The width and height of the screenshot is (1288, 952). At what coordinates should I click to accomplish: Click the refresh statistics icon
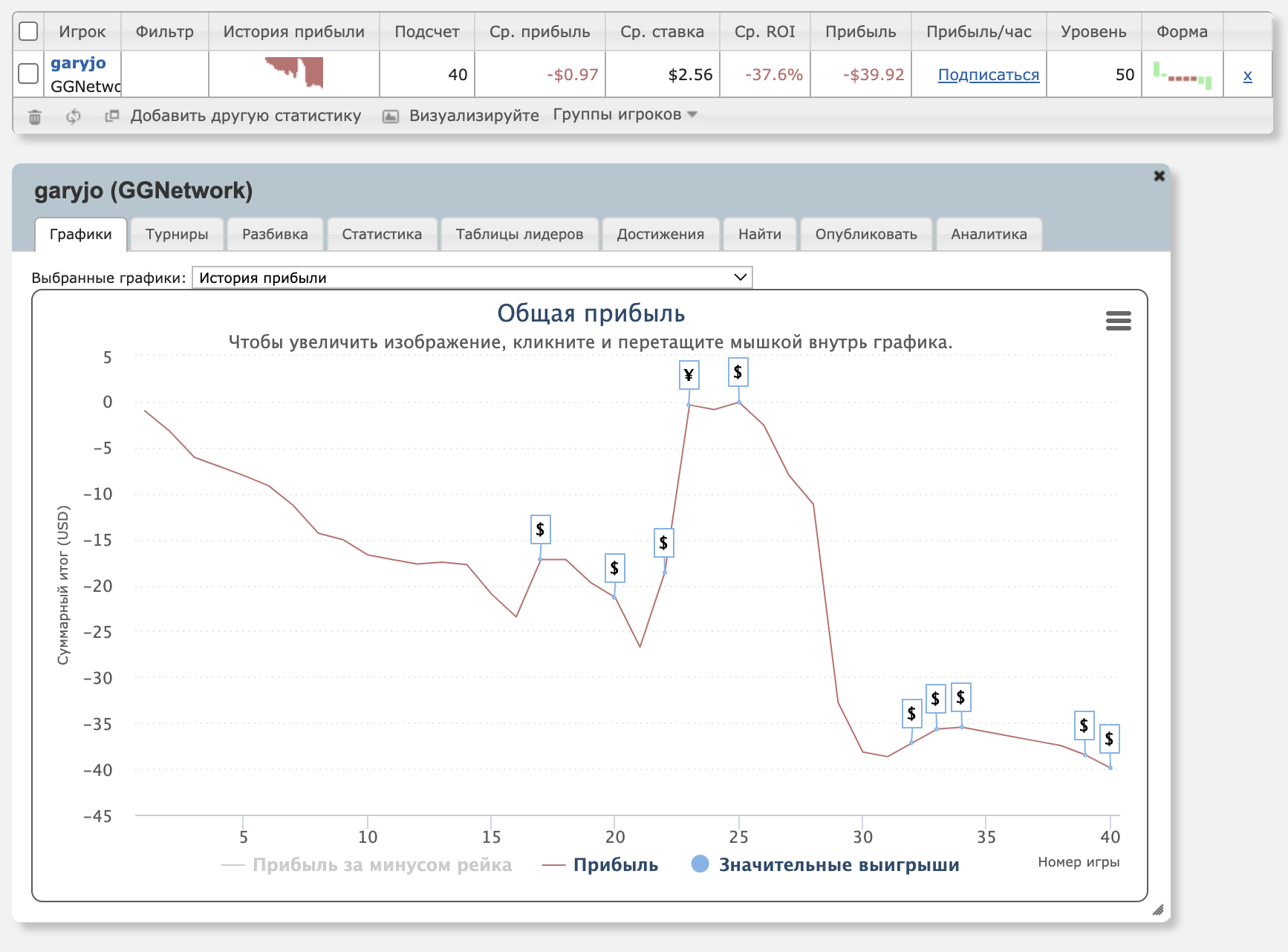(73, 117)
